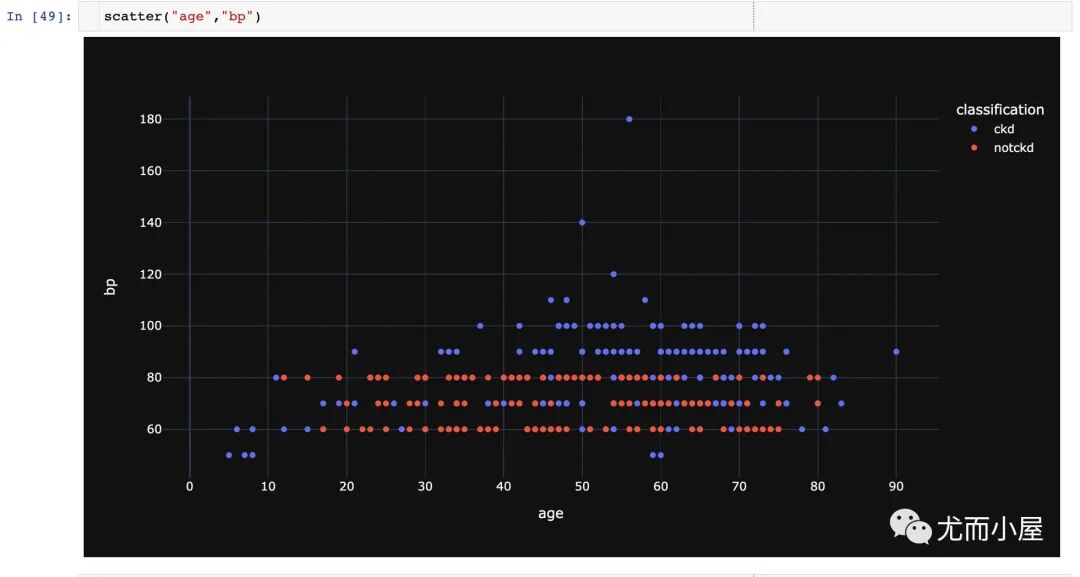
Task: Click the x-axis title age
Action: point(550,513)
